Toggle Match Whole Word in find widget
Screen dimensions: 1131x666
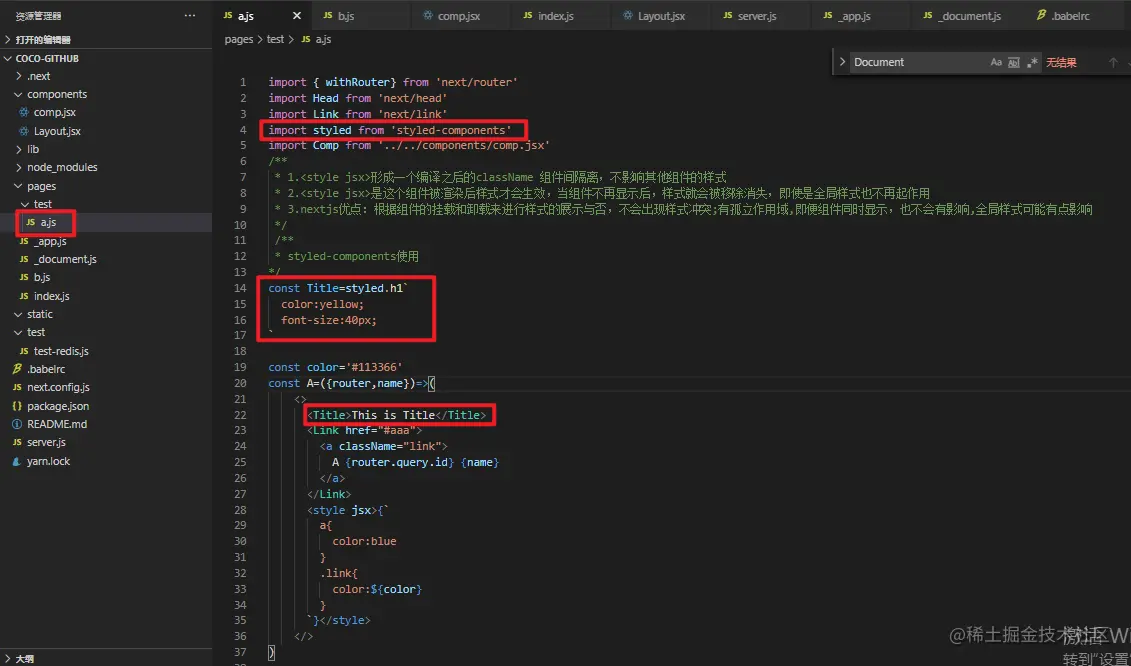pyautogui.click(x=1013, y=62)
